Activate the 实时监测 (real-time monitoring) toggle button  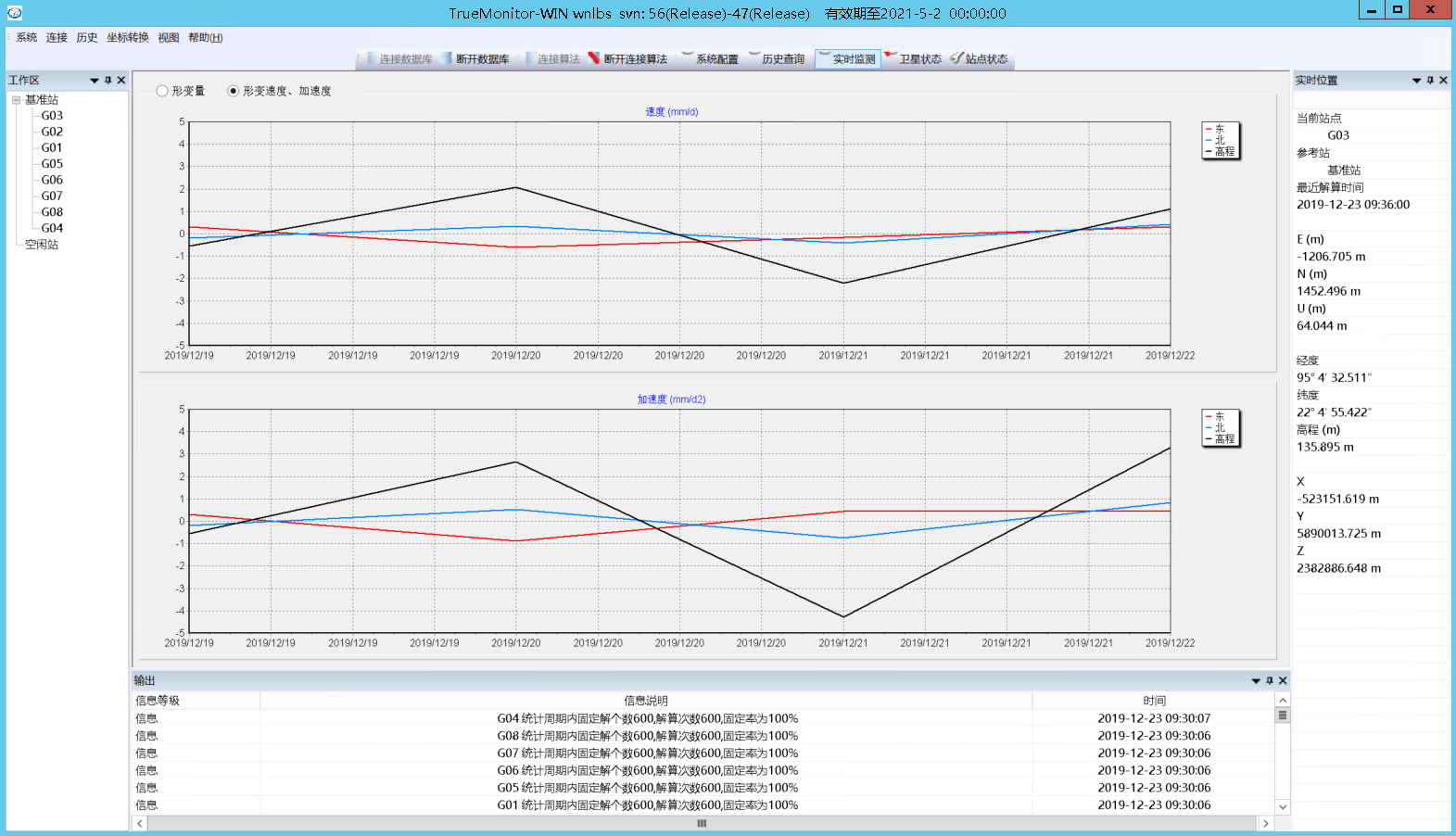[x=847, y=59]
